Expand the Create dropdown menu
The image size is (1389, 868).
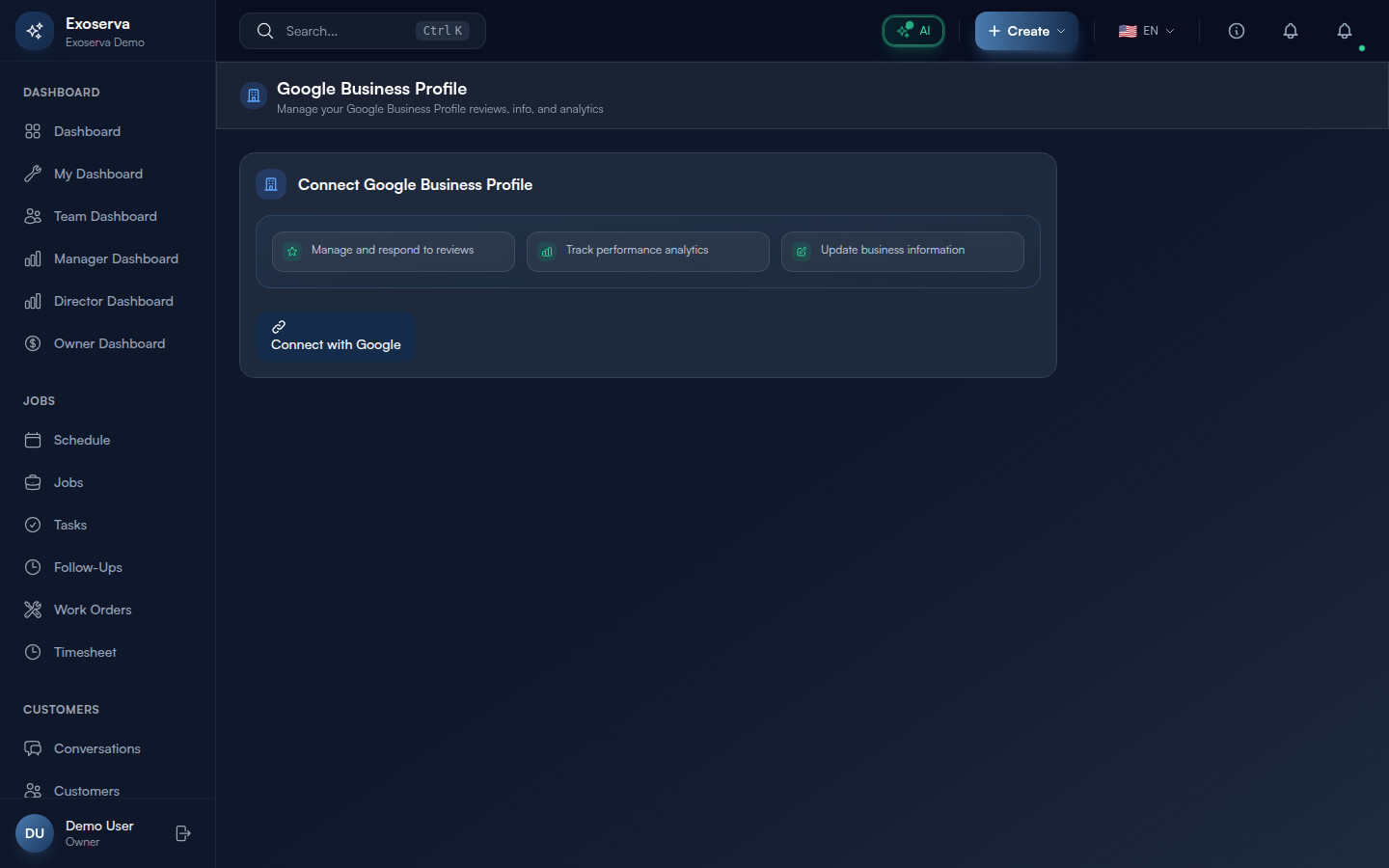[1025, 31]
